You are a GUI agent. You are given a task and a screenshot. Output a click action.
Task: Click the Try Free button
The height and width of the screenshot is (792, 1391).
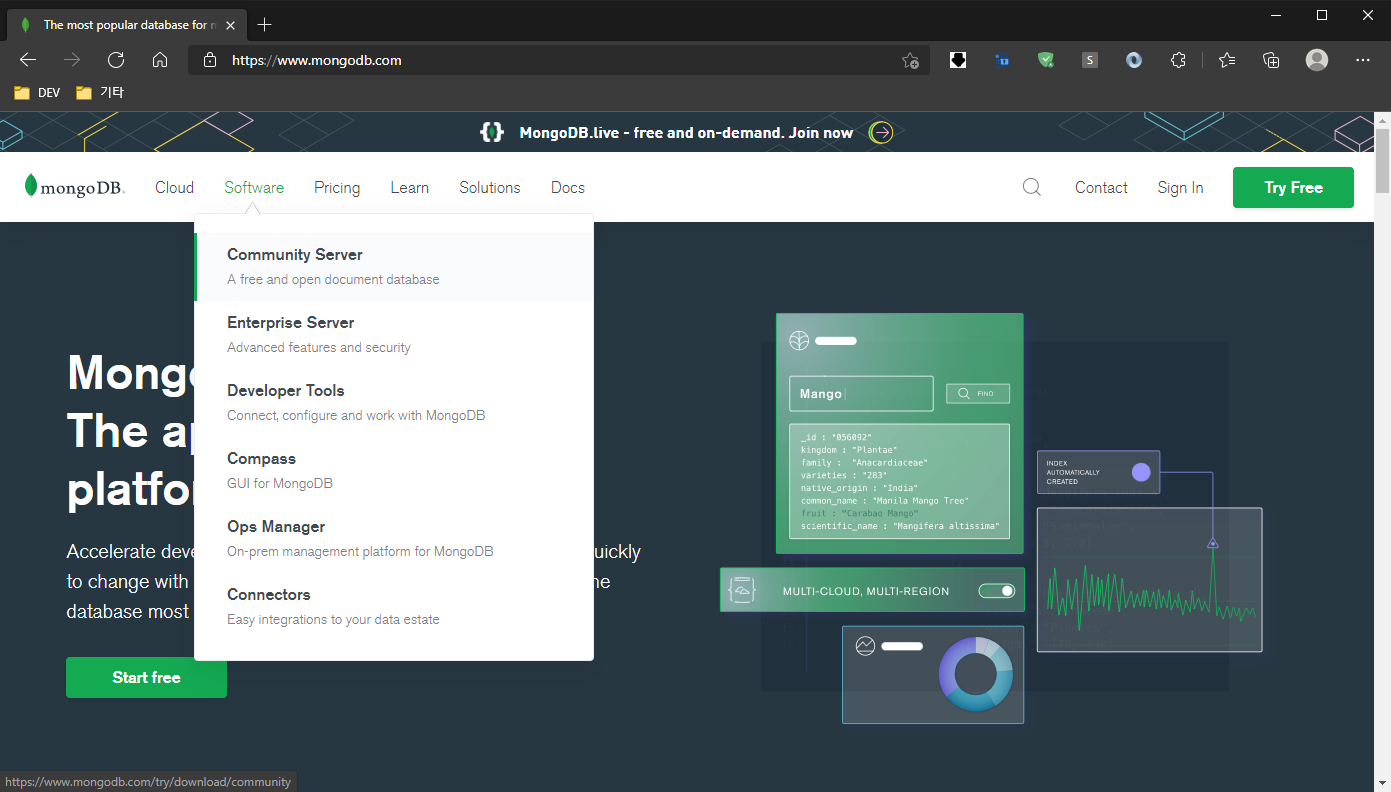1293,187
